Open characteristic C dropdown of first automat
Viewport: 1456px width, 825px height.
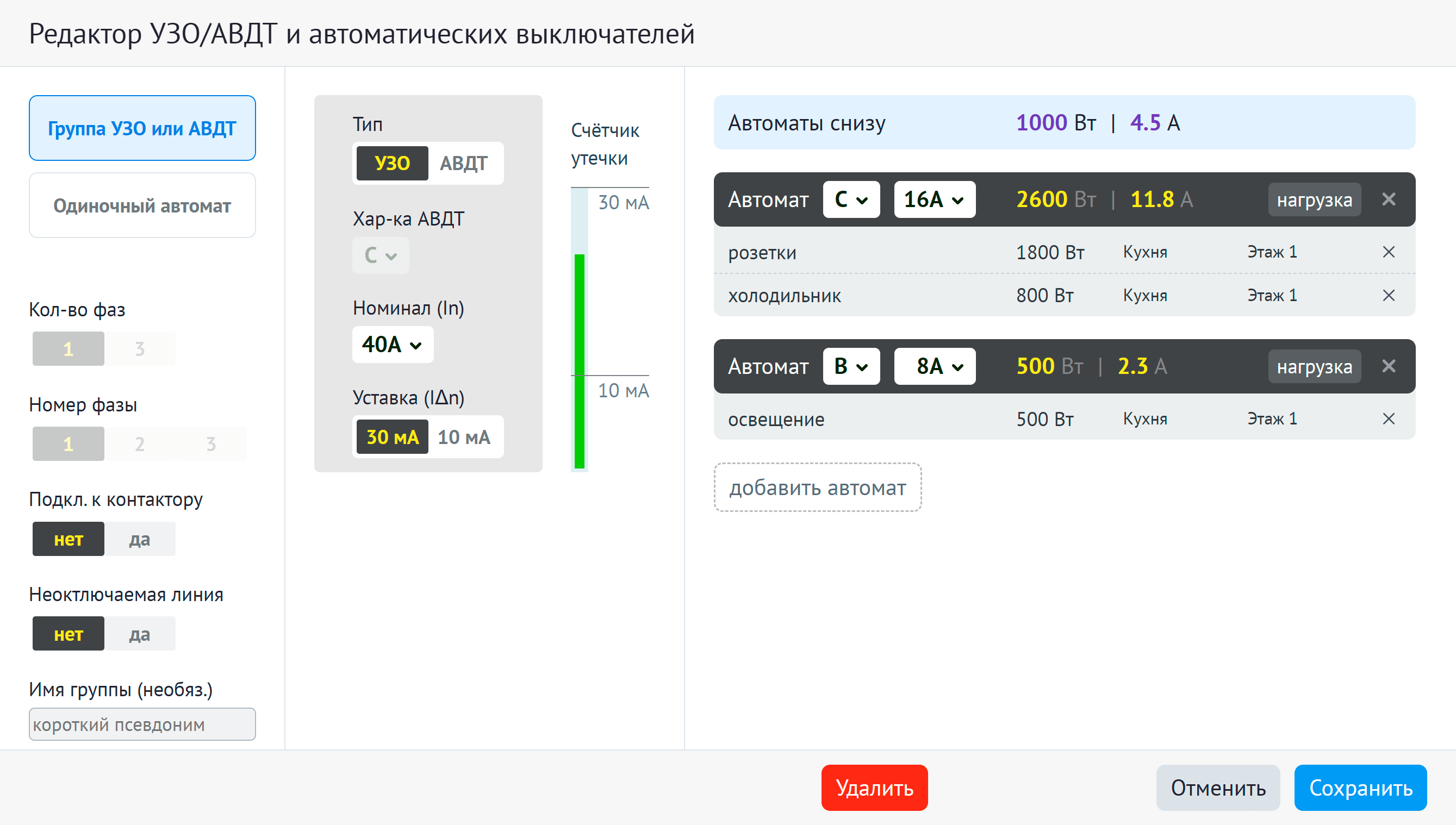click(x=851, y=199)
